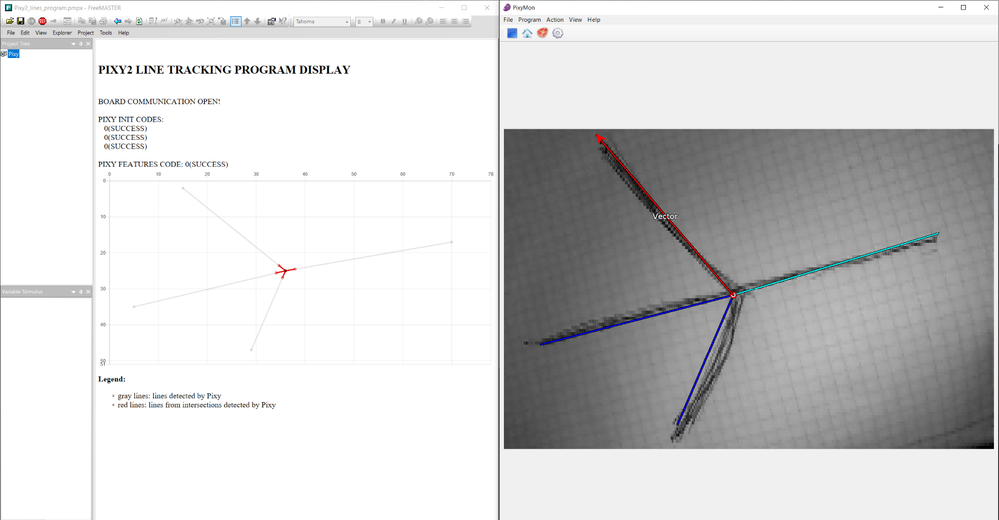The width and height of the screenshot is (999, 520).
Task: Pin the Project Tree panel
Action: tap(81, 44)
